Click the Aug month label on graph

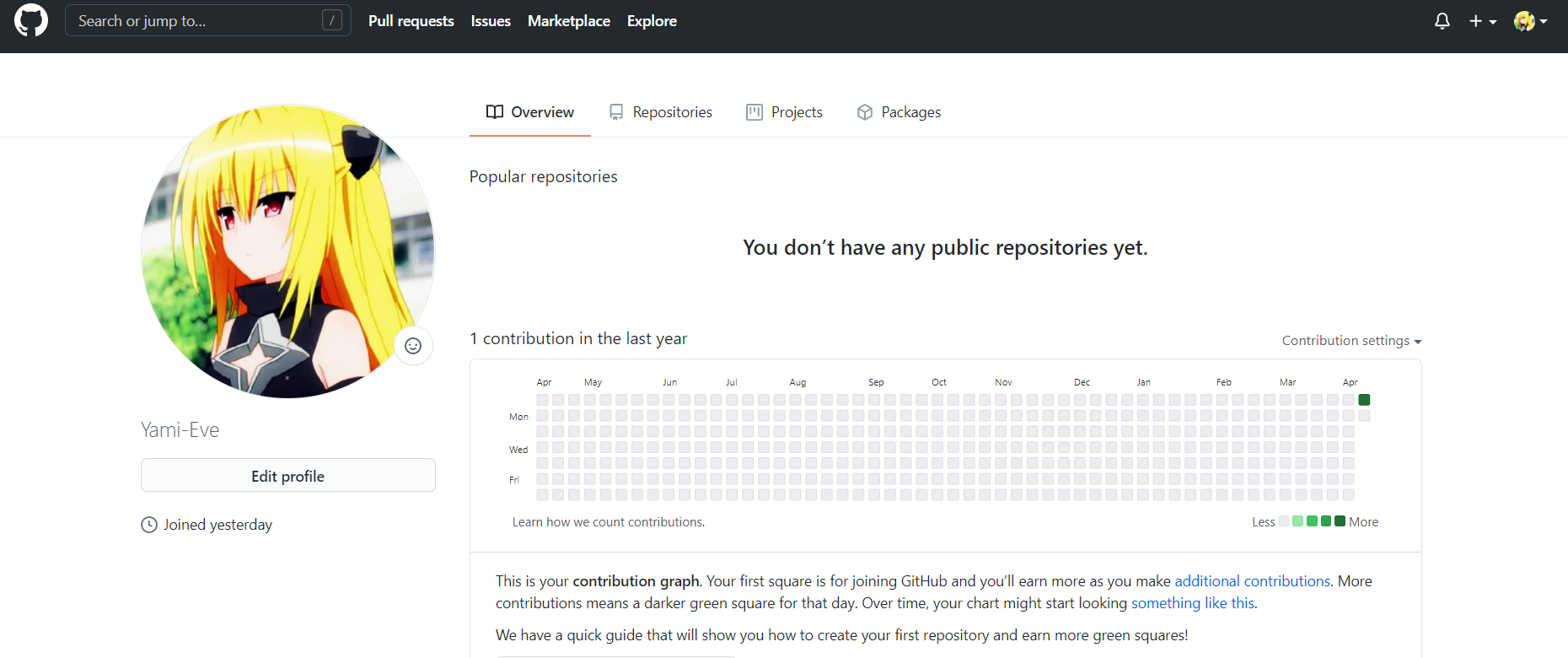pos(797,382)
